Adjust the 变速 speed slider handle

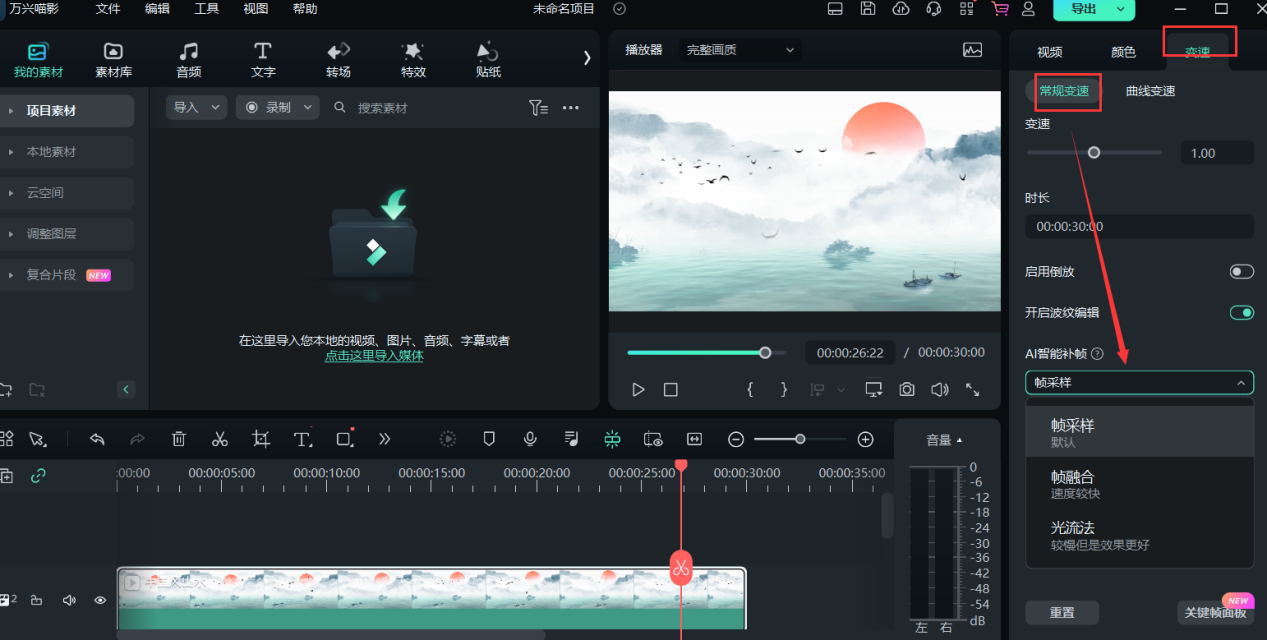1094,152
